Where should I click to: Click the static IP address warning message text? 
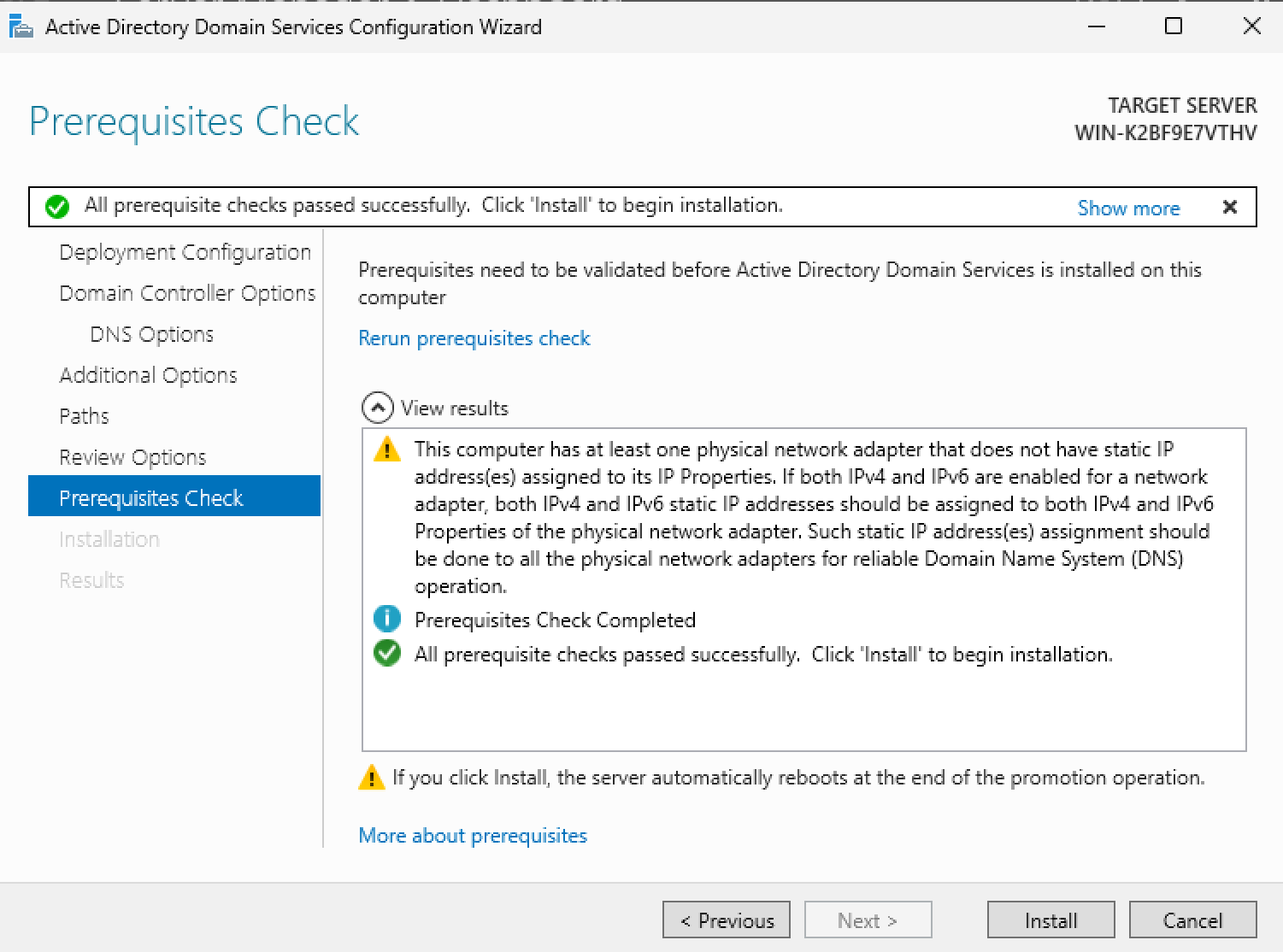coord(814,517)
